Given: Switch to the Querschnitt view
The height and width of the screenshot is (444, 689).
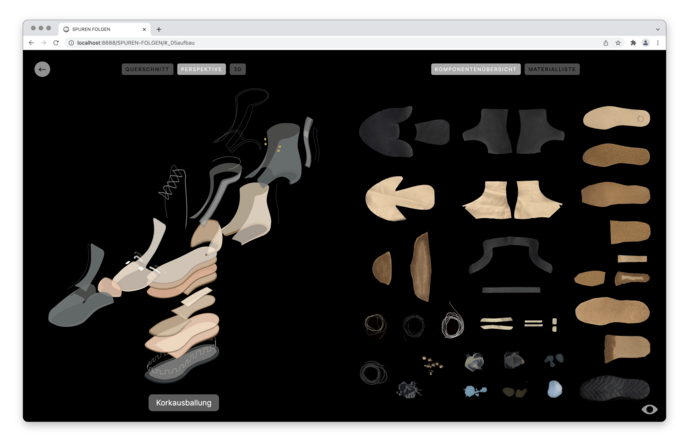Looking at the screenshot, I should (x=147, y=69).
